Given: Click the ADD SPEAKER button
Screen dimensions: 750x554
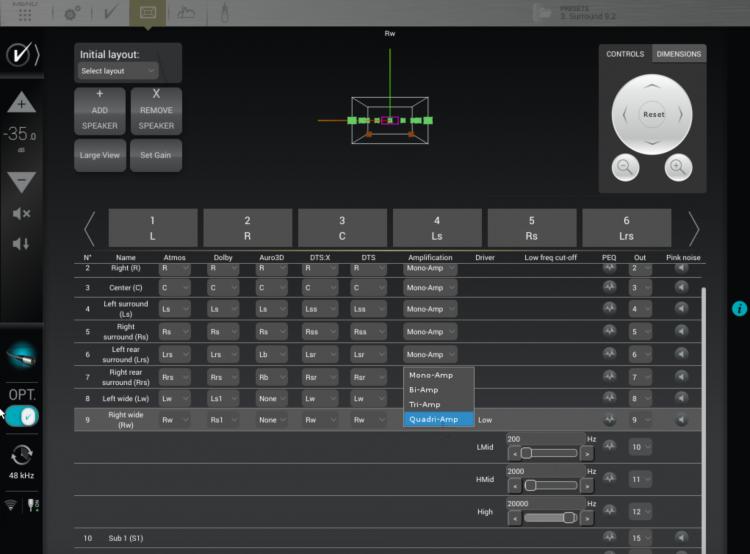Looking at the screenshot, I should (x=99, y=111).
